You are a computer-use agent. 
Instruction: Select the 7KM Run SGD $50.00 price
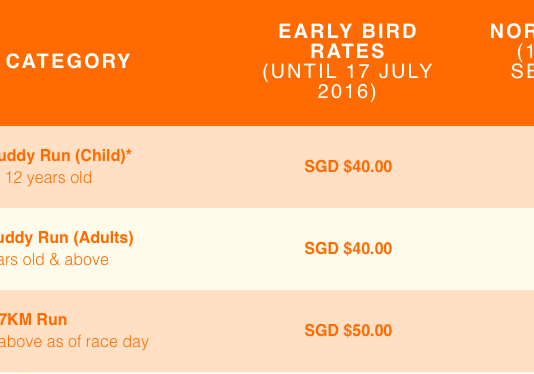point(348,331)
